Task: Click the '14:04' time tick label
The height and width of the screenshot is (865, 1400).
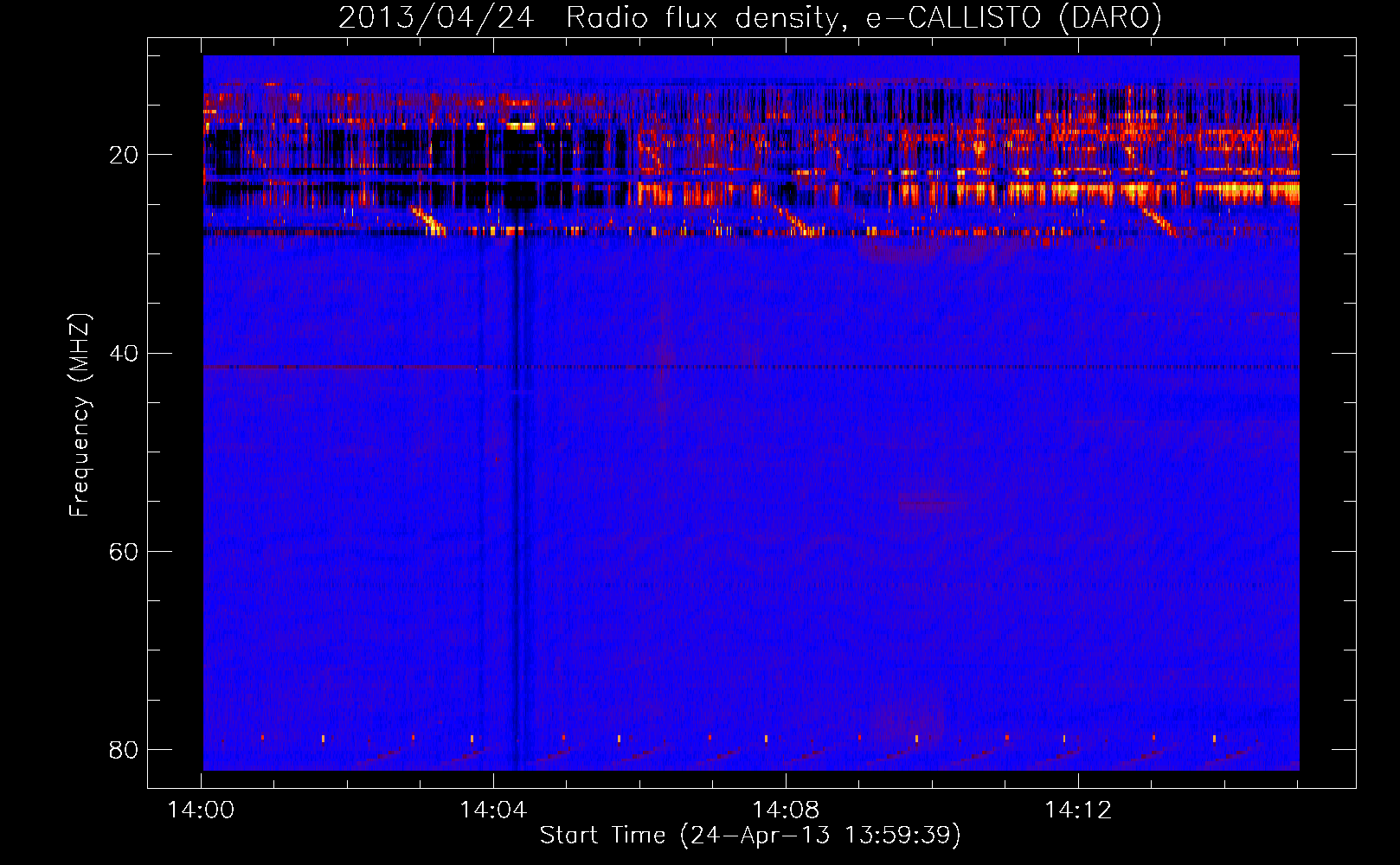Action: (493, 811)
